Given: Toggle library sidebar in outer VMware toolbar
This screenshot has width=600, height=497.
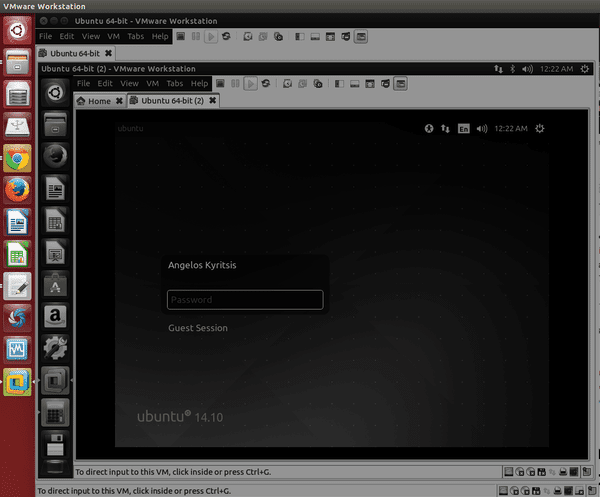Looking at the screenshot, I should [300, 37].
